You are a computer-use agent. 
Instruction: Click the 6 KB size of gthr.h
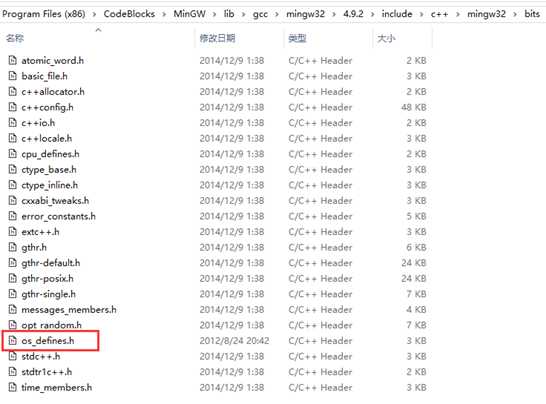[416, 247]
